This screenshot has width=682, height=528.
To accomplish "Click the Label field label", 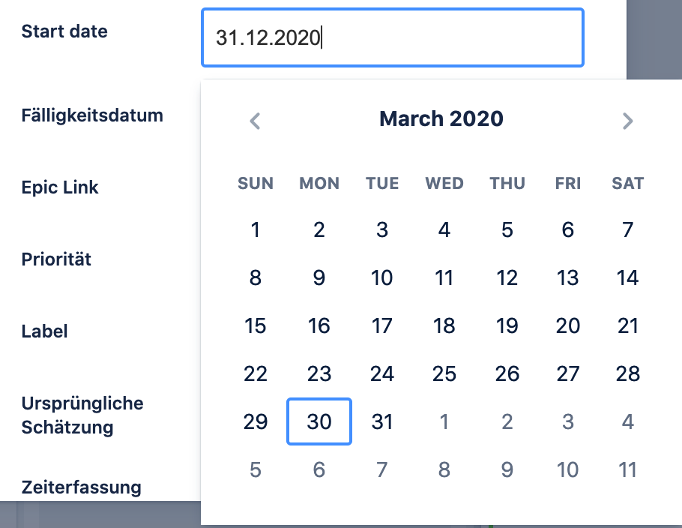I will [44, 331].
